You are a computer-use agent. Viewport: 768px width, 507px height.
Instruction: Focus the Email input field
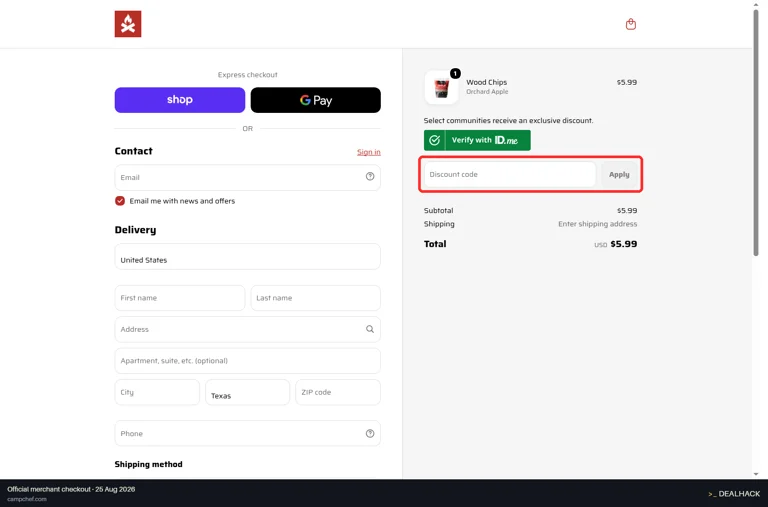point(247,177)
